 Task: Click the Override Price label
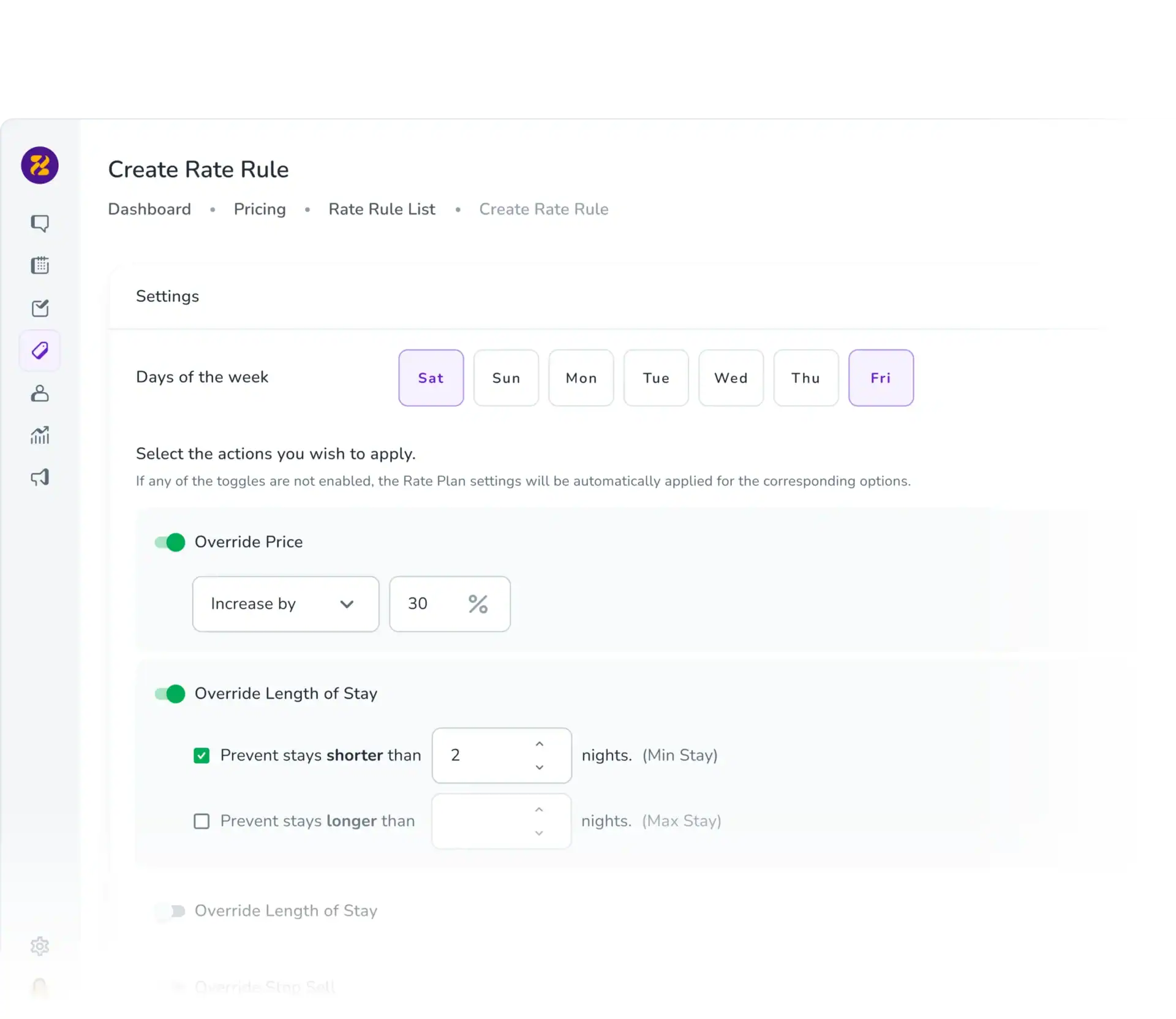[x=249, y=542]
